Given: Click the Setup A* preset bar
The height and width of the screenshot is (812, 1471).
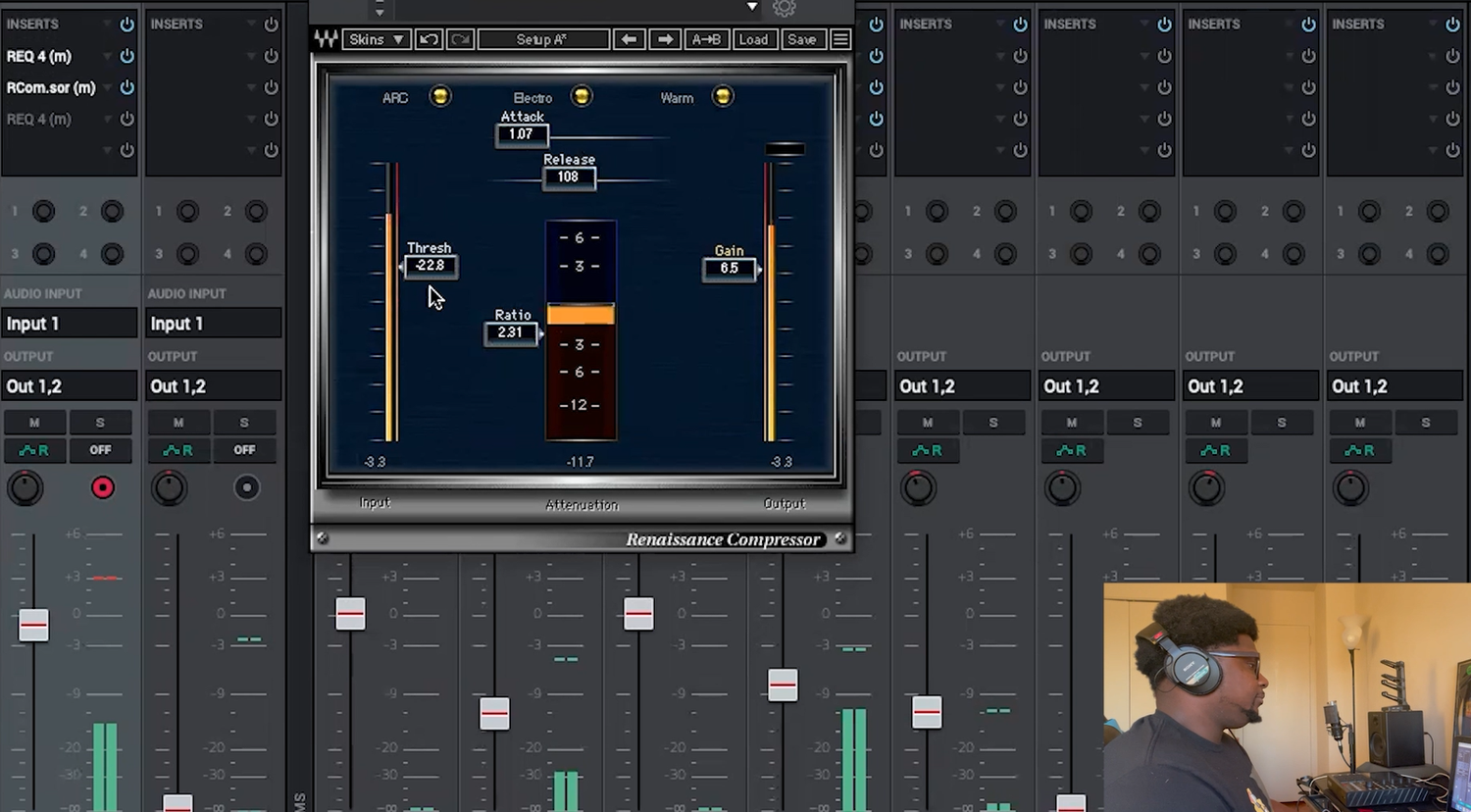Looking at the screenshot, I should click(x=543, y=39).
